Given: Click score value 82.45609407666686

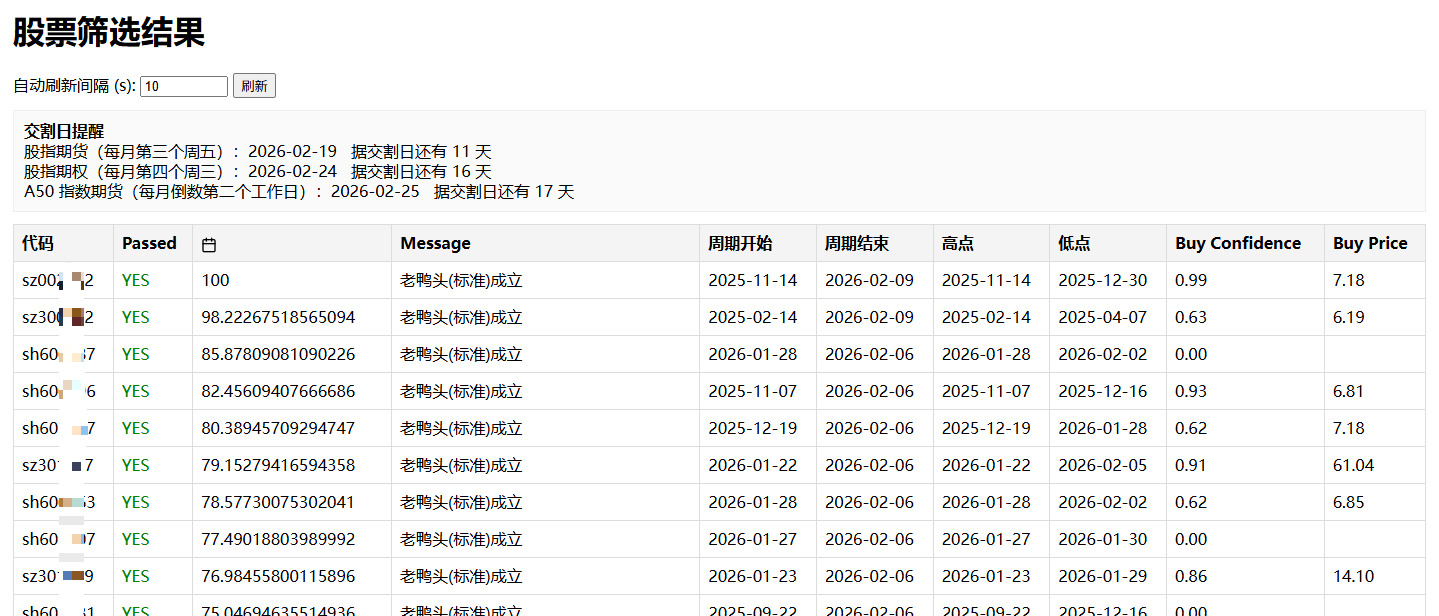Looking at the screenshot, I should click(278, 391).
